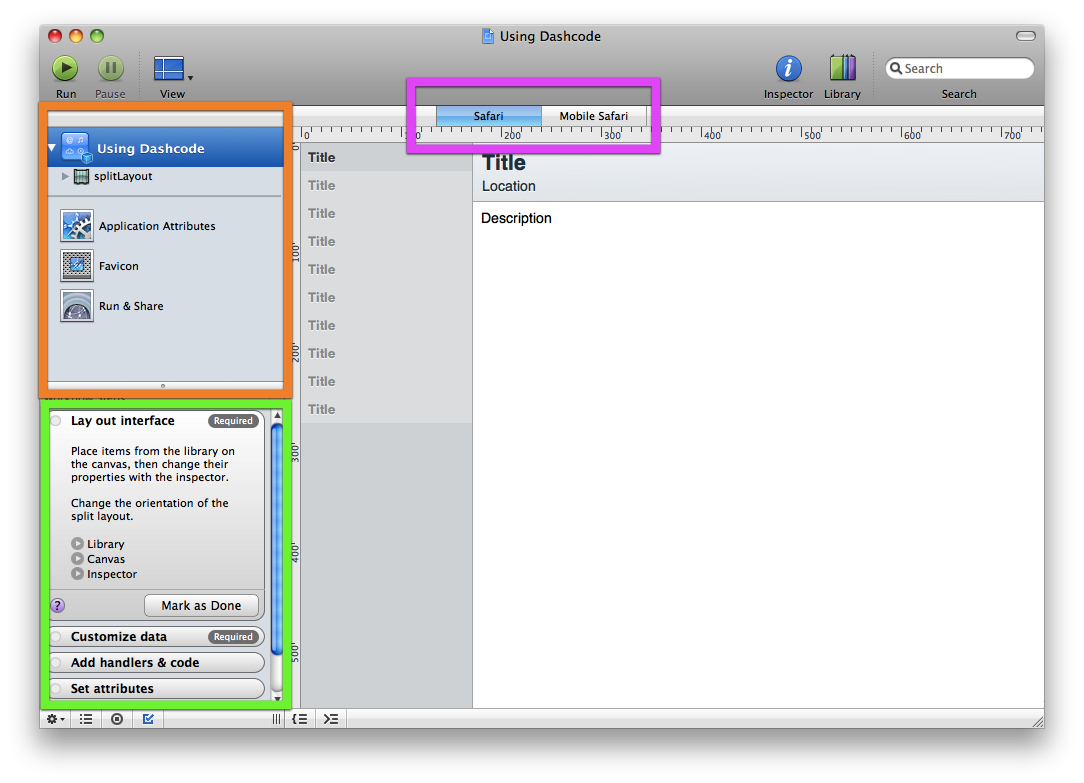
Task: Click the arrow icon beside Canvas
Action: [77, 558]
